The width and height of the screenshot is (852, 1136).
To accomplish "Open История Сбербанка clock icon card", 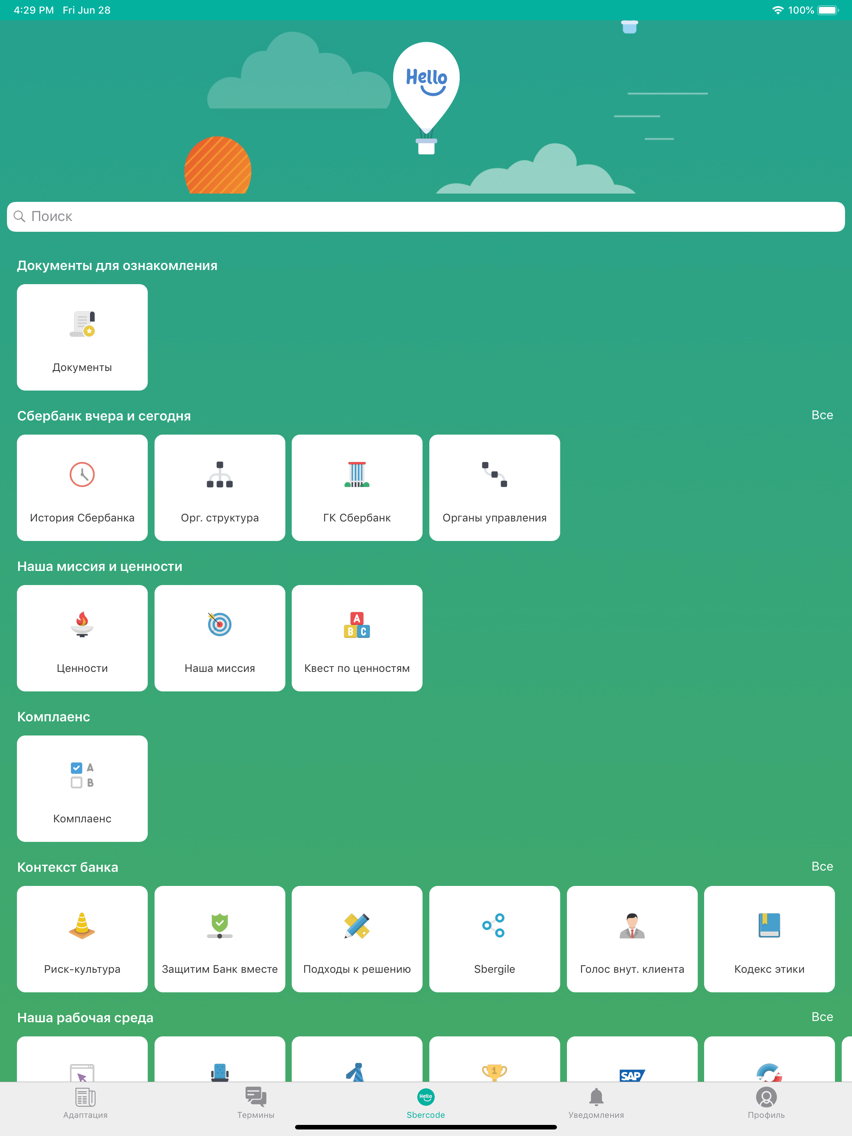I will (x=82, y=488).
